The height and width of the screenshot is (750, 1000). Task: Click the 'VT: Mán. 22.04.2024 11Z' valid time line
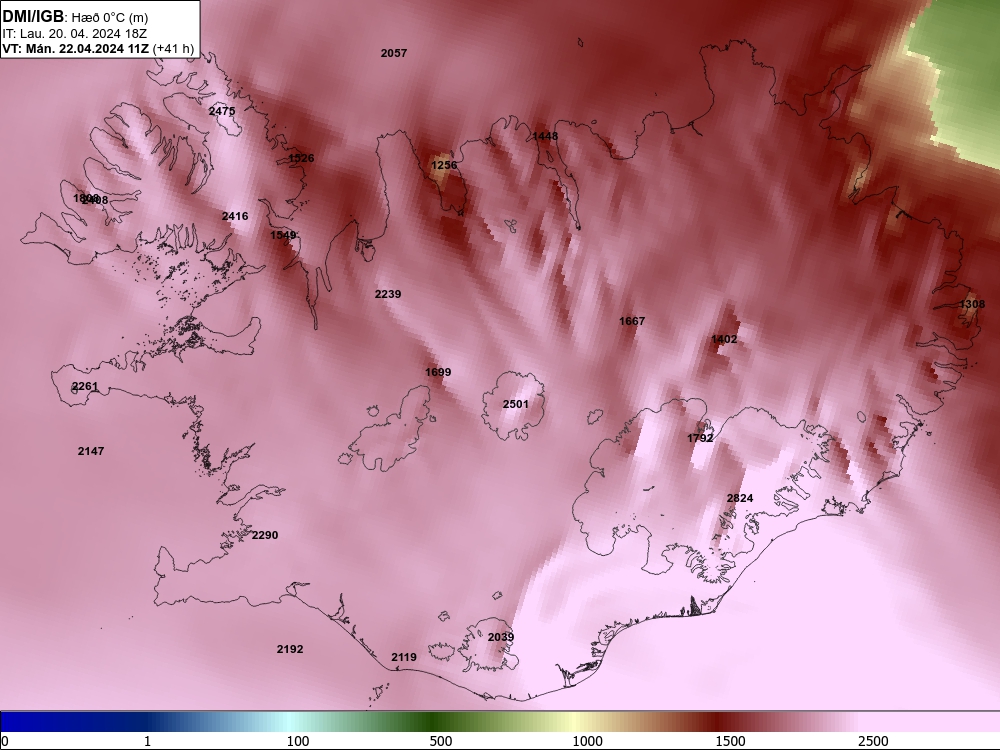[76, 48]
